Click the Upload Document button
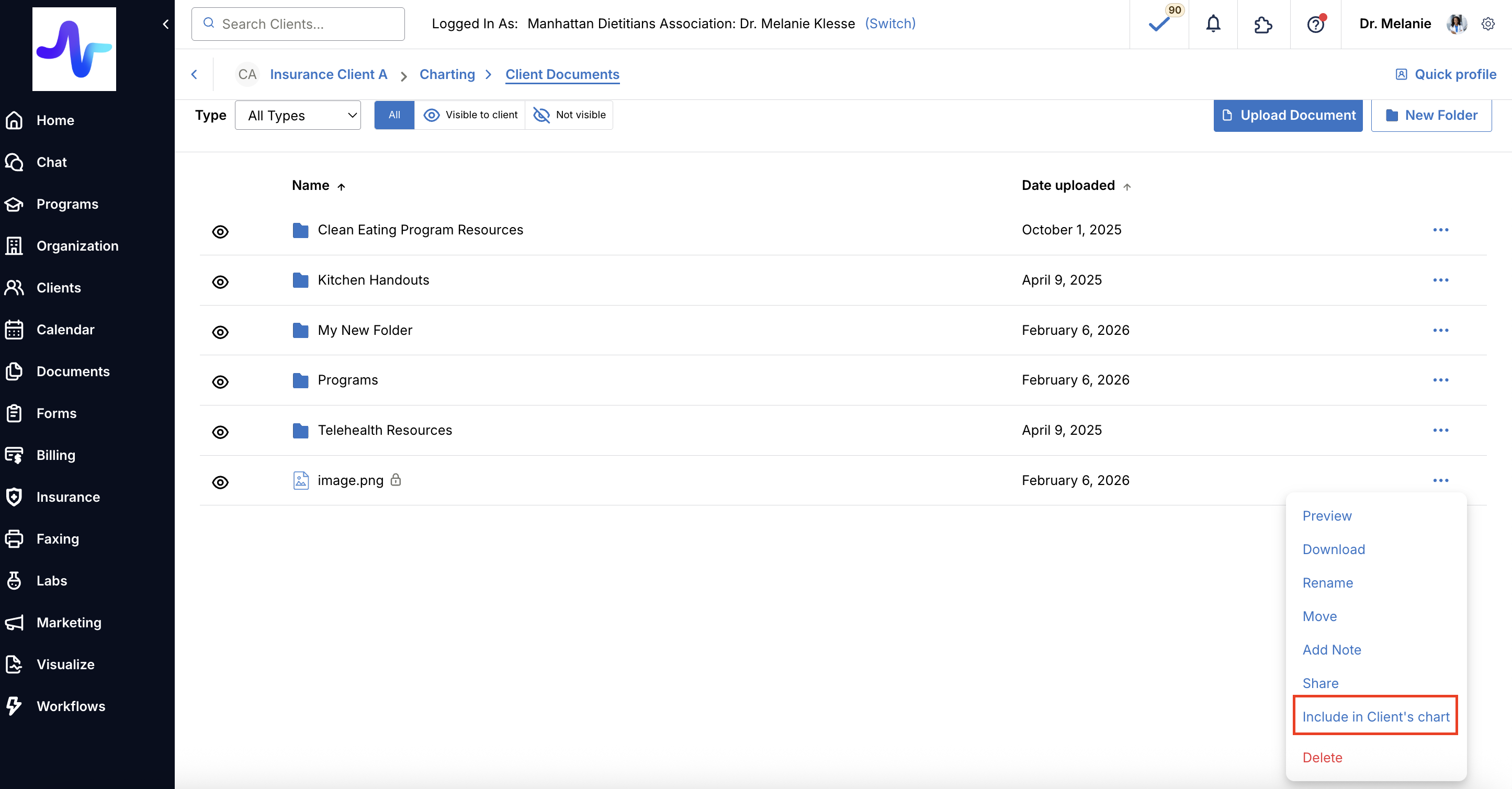The height and width of the screenshot is (789, 1512). click(x=1288, y=115)
